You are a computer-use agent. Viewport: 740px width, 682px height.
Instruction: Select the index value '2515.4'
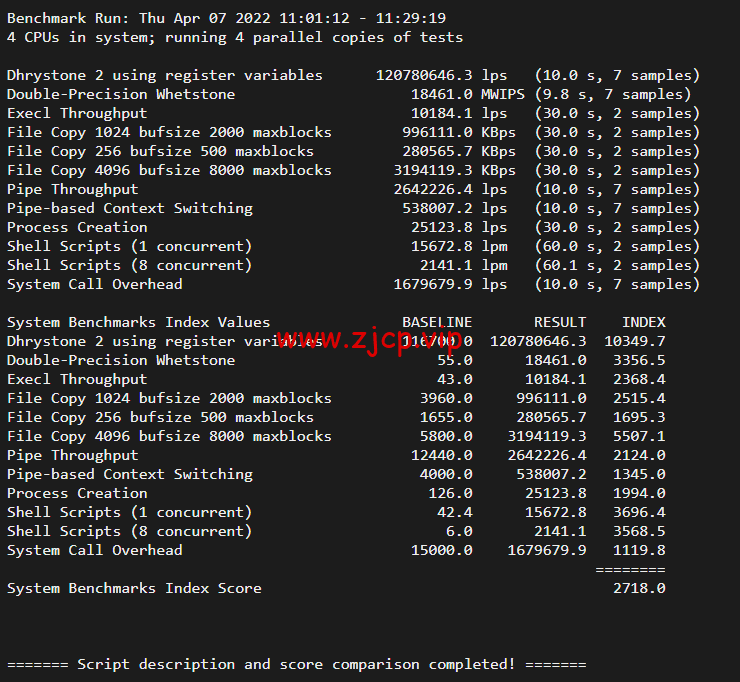(x=639, y=398)
